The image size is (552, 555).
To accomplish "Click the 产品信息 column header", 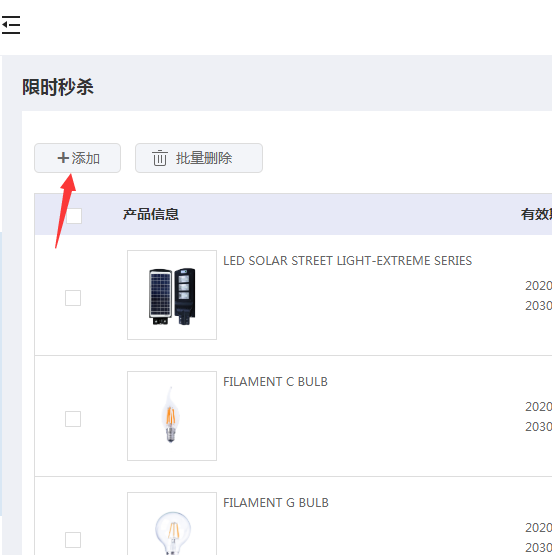I will 151,214.
